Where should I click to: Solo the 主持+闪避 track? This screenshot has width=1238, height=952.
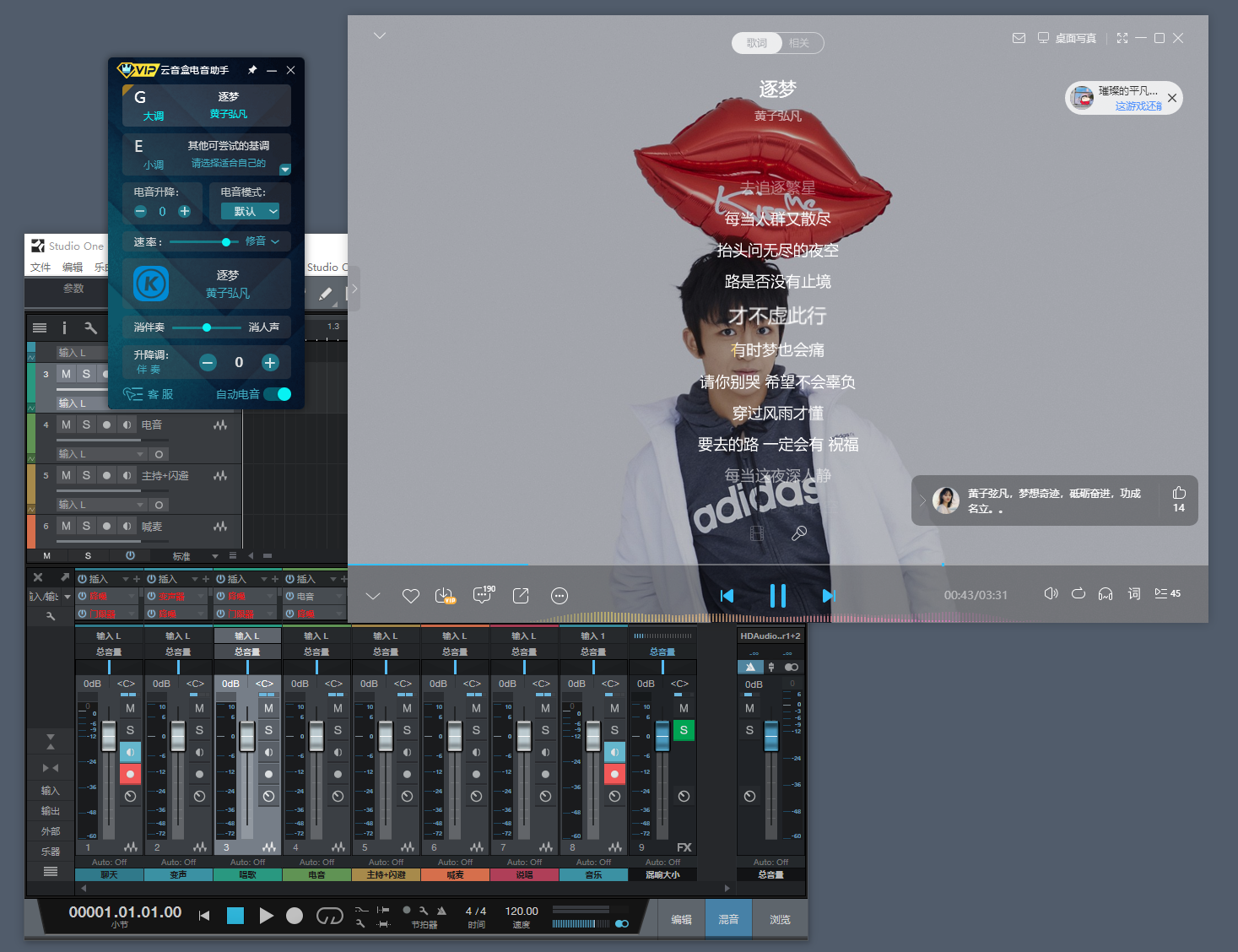tap(86, 475)
